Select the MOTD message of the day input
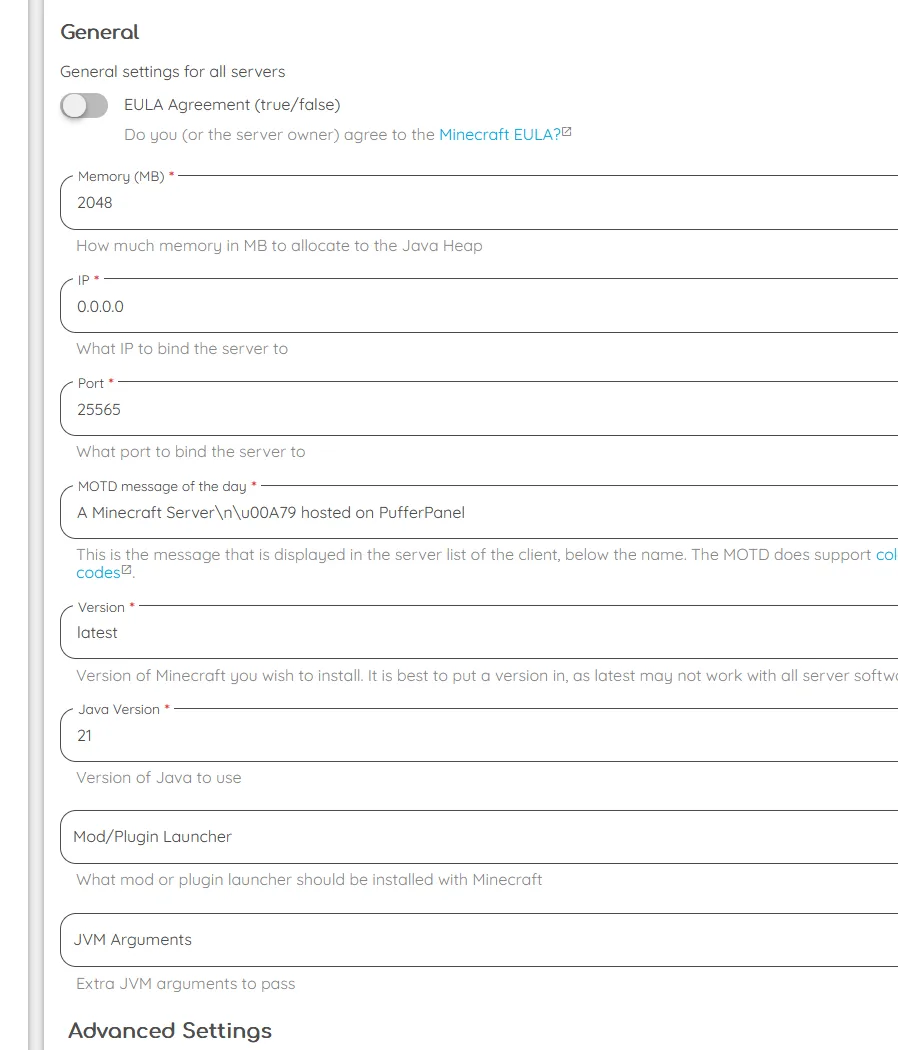The image size is (898, 1050). (x=480, y=513)
